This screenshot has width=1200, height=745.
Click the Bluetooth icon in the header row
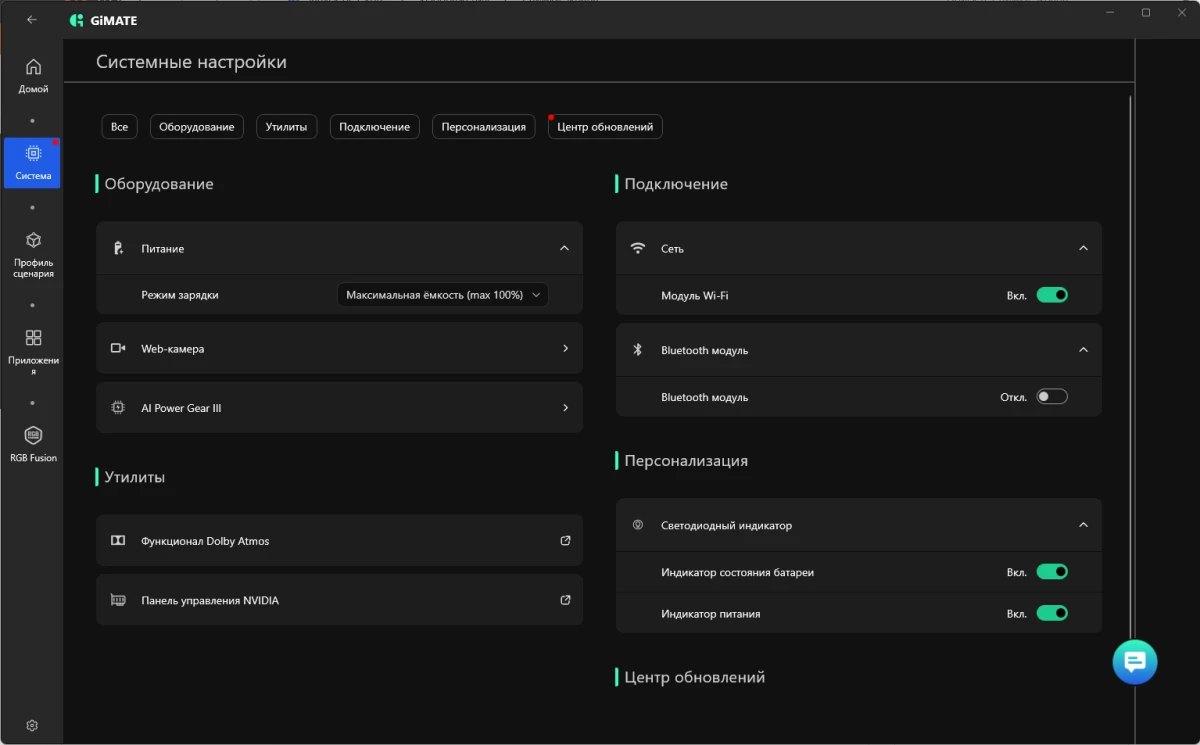pyautogui.click(x=638, y=350)
